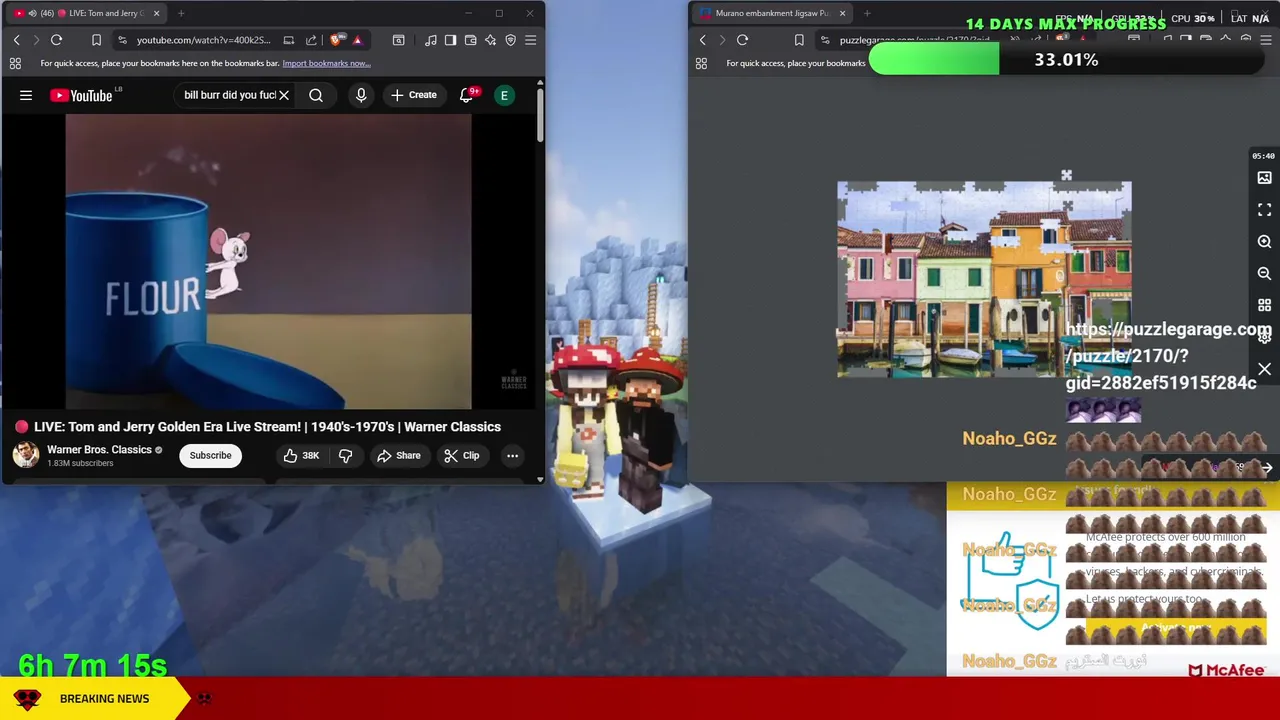
Task: Clear the YouTube search query
Action: 284,95
